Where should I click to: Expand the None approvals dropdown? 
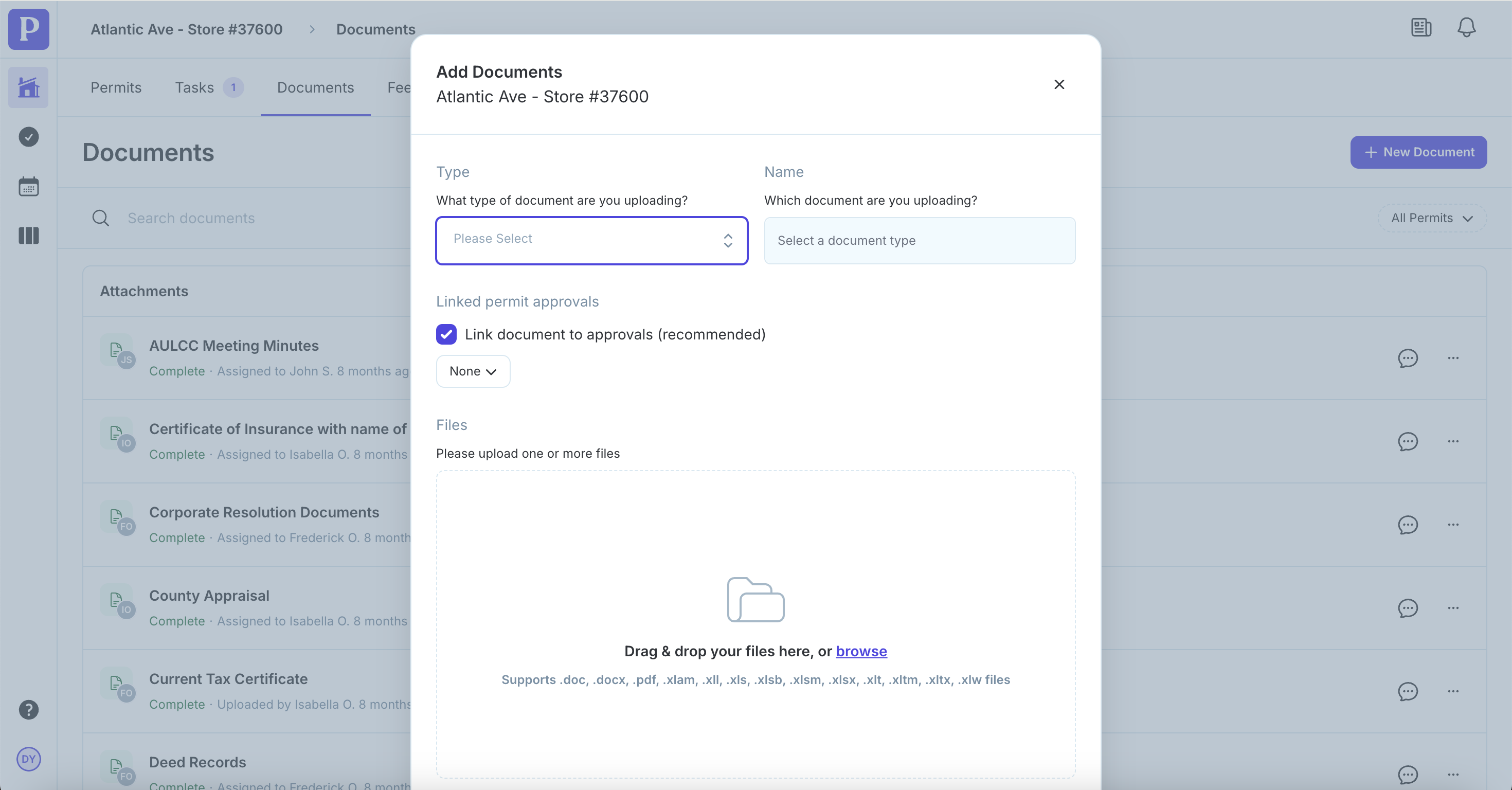[x=473, y=371]
